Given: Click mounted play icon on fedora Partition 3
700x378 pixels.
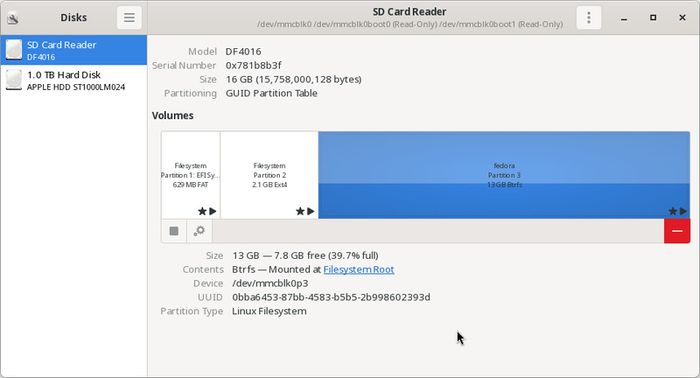Looking at the screenshot, I should (683, 211).
